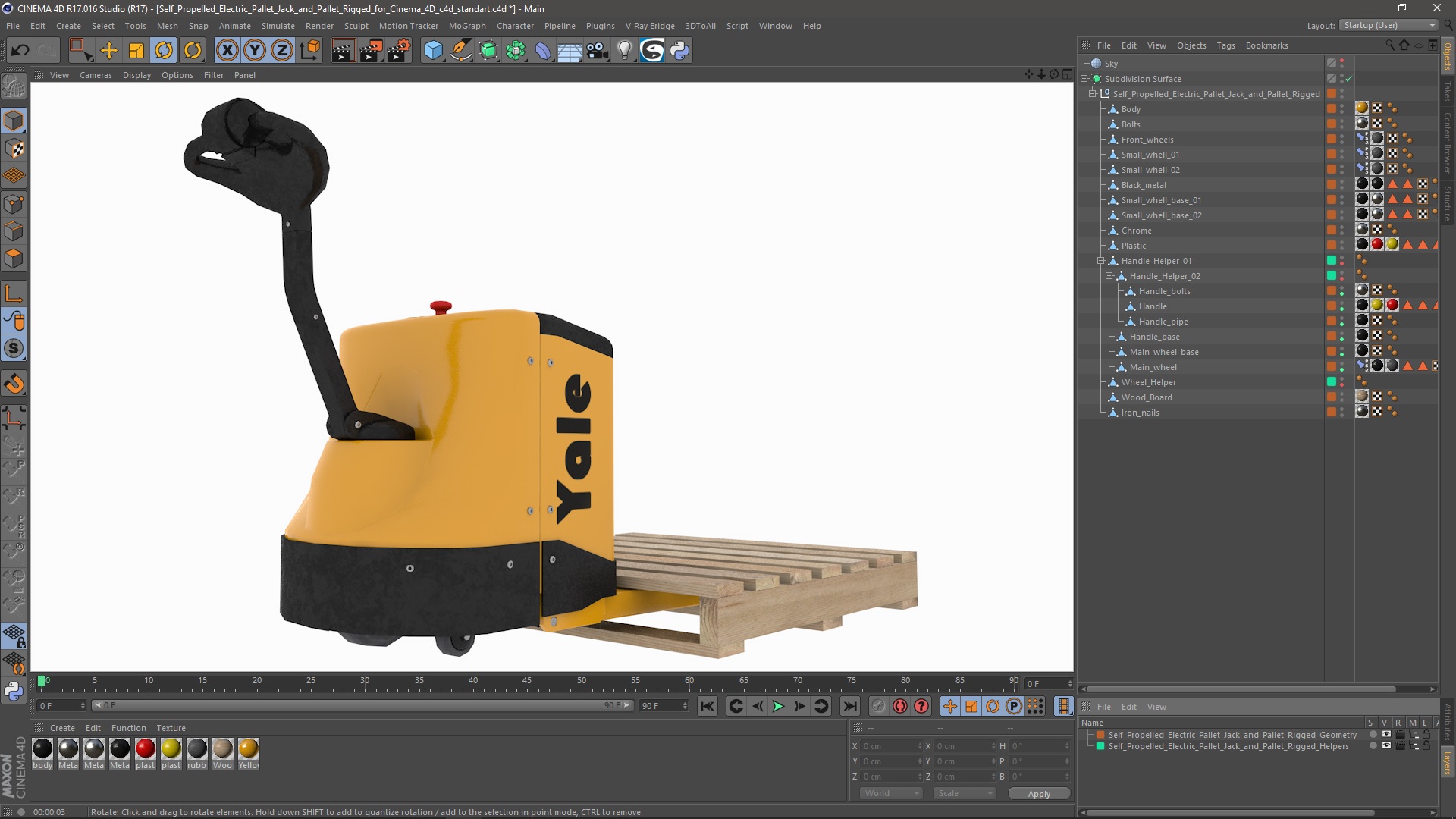
Task: Open the spline pen tool
Action: [x=461, y=51]
